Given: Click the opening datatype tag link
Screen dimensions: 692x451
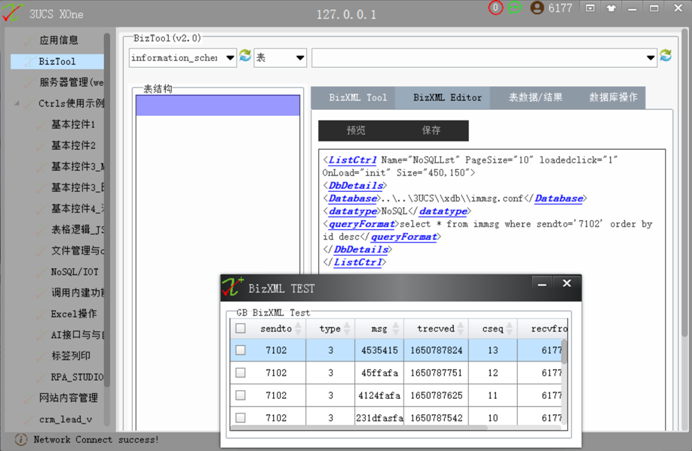Looking at the screenshot, I should (353, 211).
